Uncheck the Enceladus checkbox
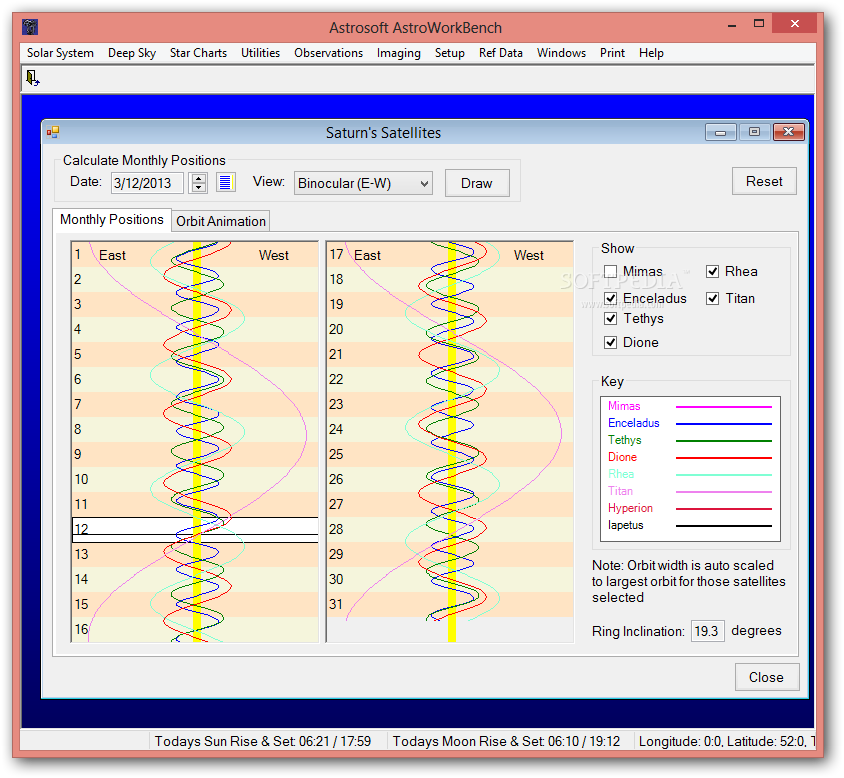The image size is (844, 778). [x=610, y=298]
